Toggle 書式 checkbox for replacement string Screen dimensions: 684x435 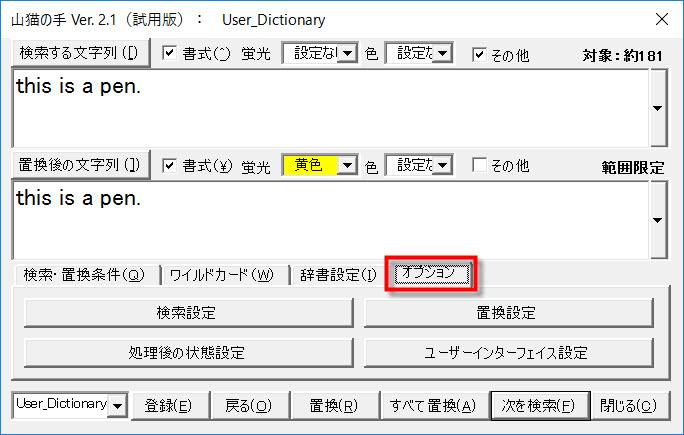pos(169,165)
